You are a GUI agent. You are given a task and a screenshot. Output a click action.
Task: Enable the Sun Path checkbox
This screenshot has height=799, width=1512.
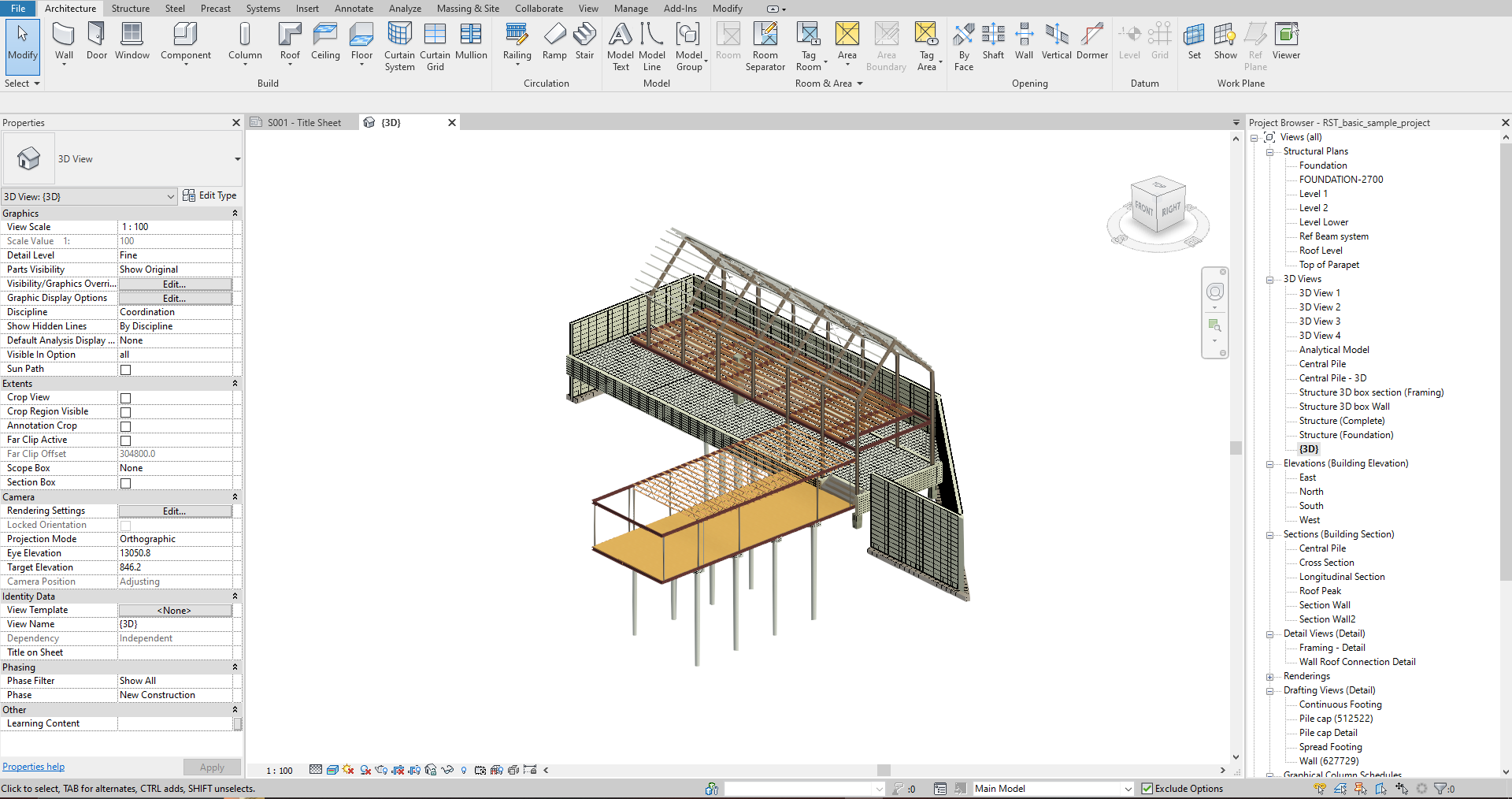(125, 370)
